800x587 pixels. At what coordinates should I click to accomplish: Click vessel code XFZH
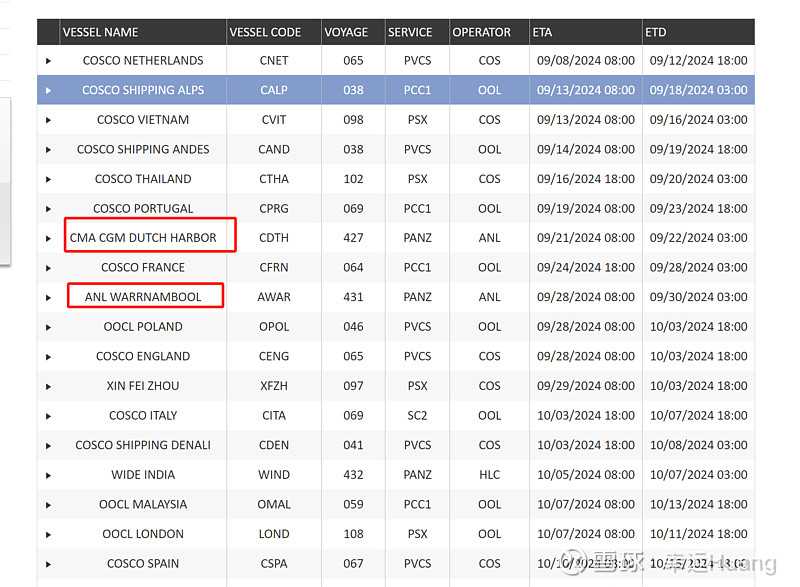pyautogui.click(x=274, y=386)
